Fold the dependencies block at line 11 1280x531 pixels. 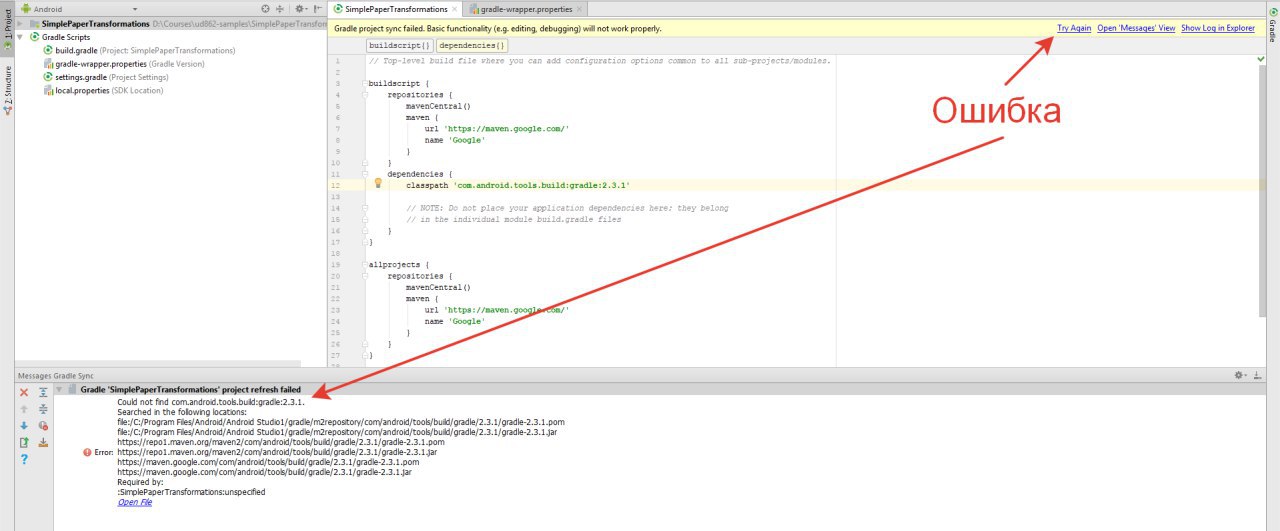click(x=365, y=173)
